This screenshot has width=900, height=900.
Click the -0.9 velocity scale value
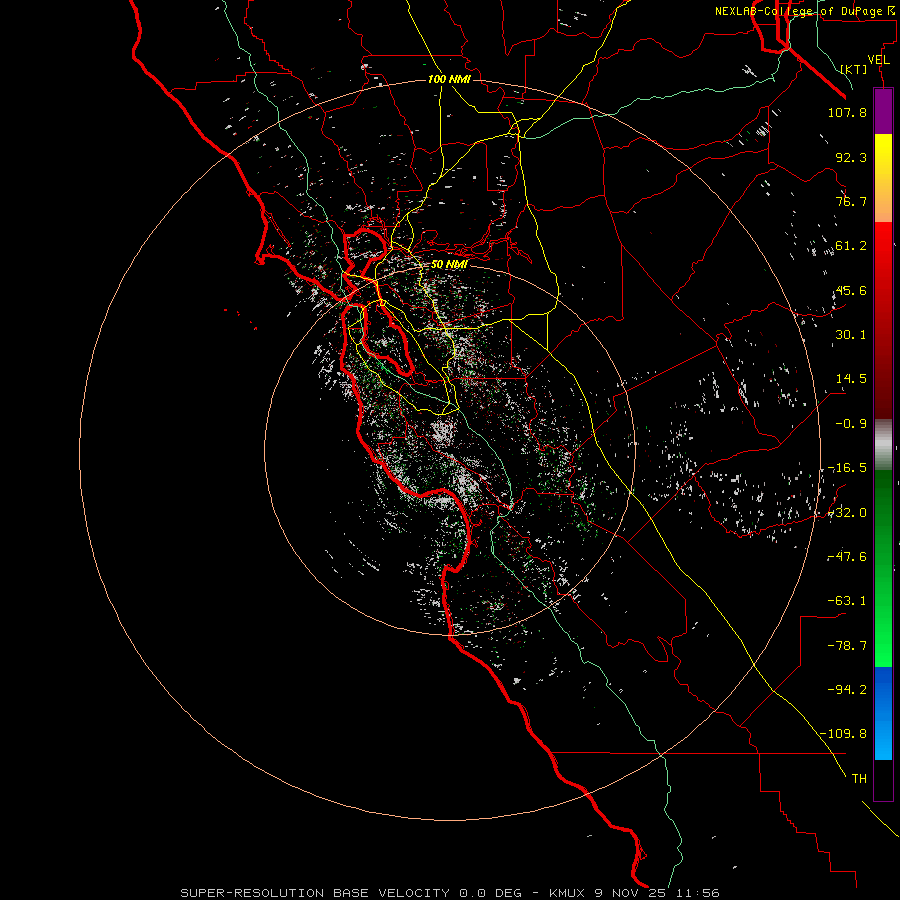[851, 424]
